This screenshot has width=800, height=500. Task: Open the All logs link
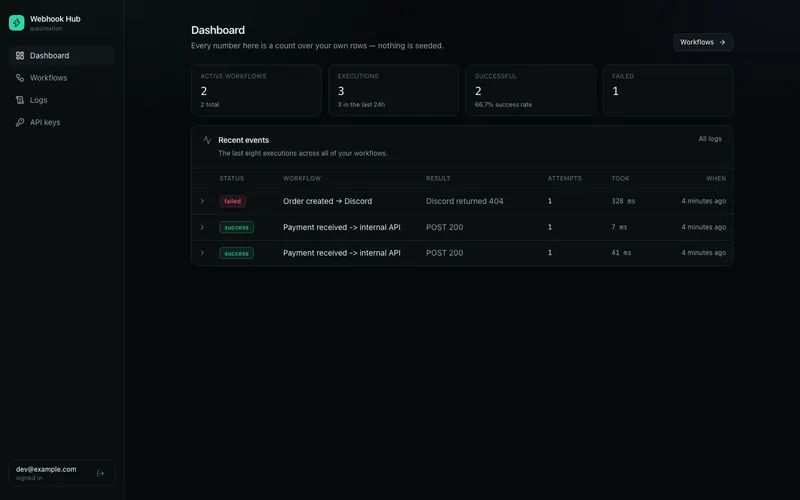point(710,139)
